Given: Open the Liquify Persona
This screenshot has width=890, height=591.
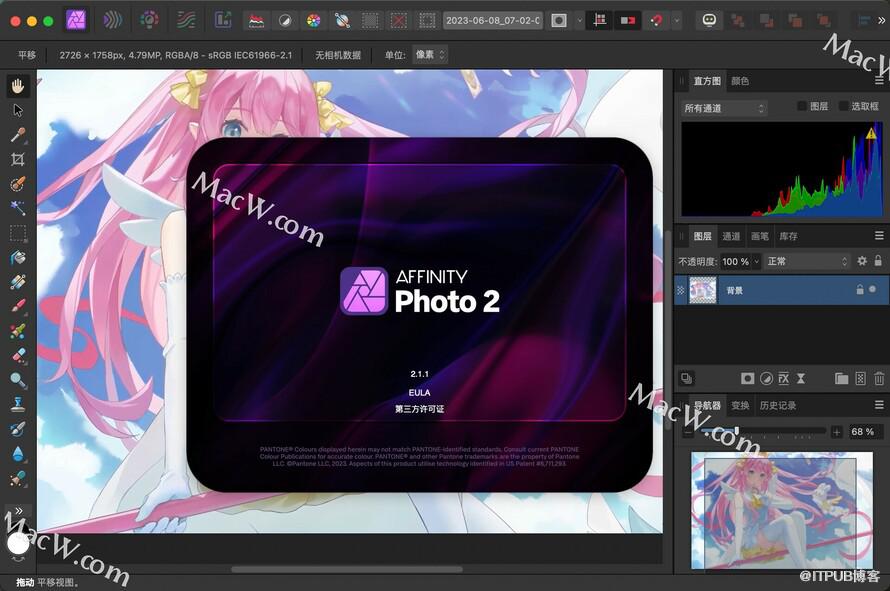Looking at the screenshot, I should point(112,20).
